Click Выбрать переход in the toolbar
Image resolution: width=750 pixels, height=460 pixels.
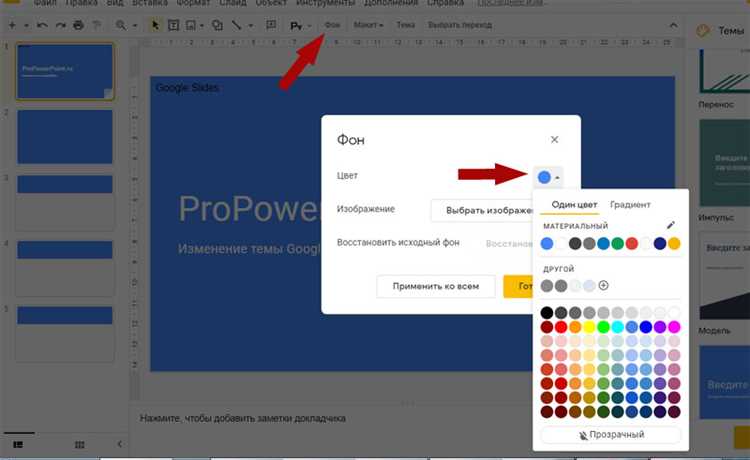point(460,25)
